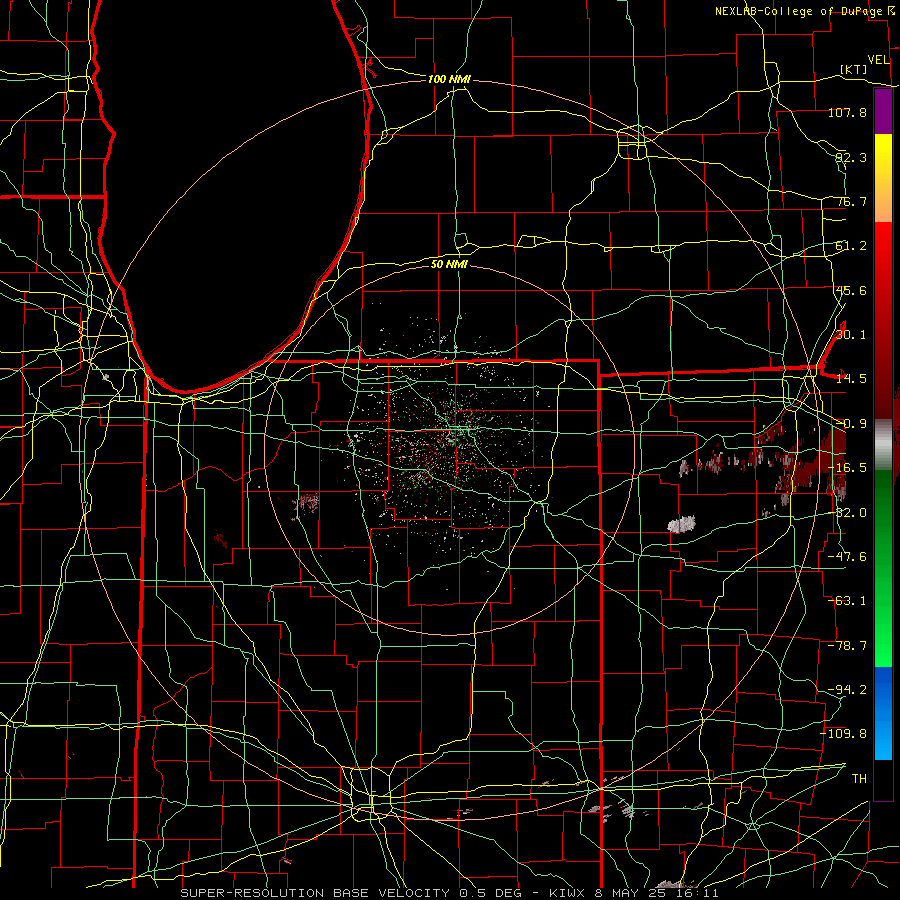The width and height of the screenshot is (900, 900).
Task: Click the Super-Resolution Base Velocity caption
Action: click(449, 893)
